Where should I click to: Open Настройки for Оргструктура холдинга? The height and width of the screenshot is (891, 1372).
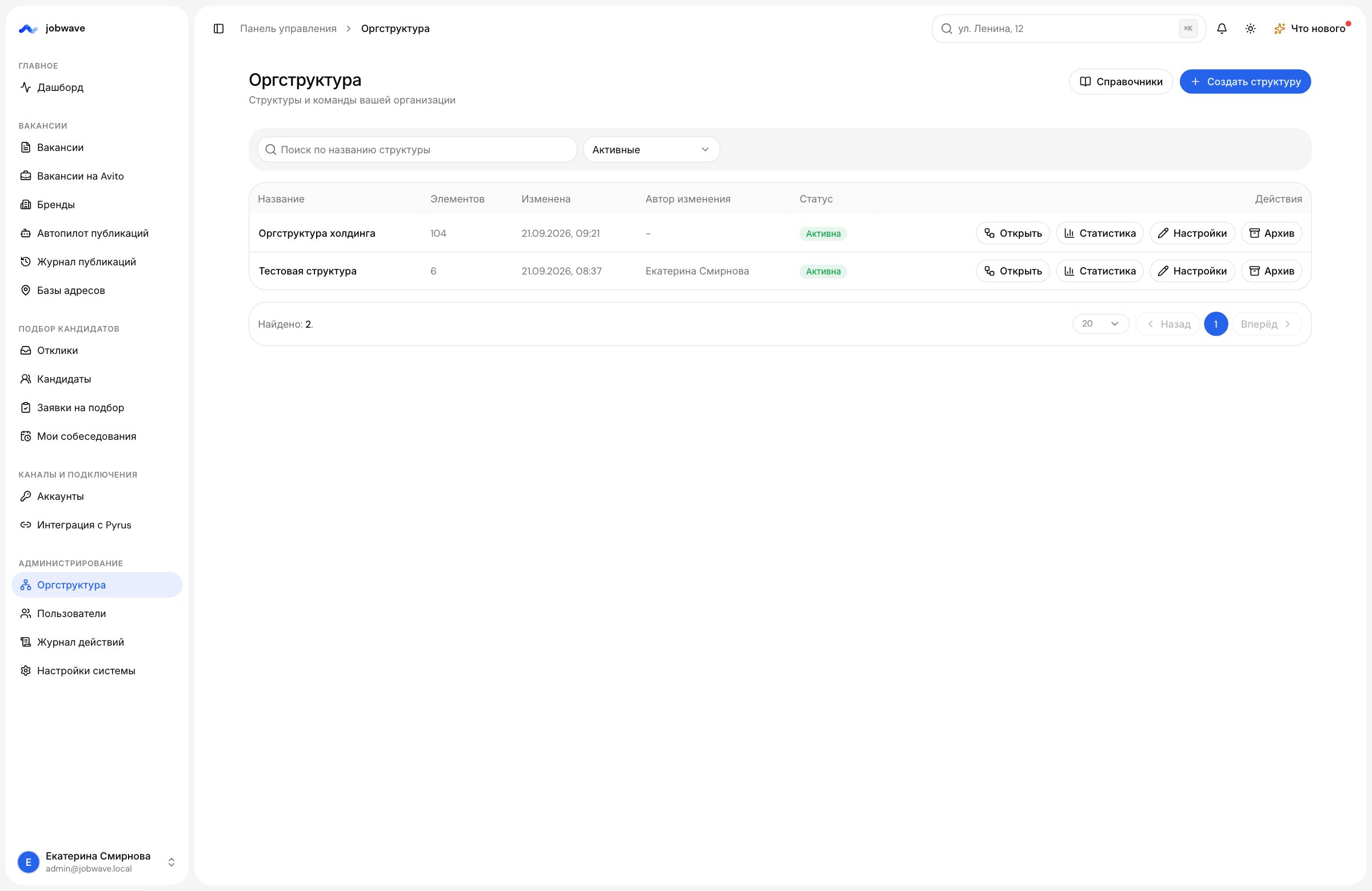point(1191,233)
